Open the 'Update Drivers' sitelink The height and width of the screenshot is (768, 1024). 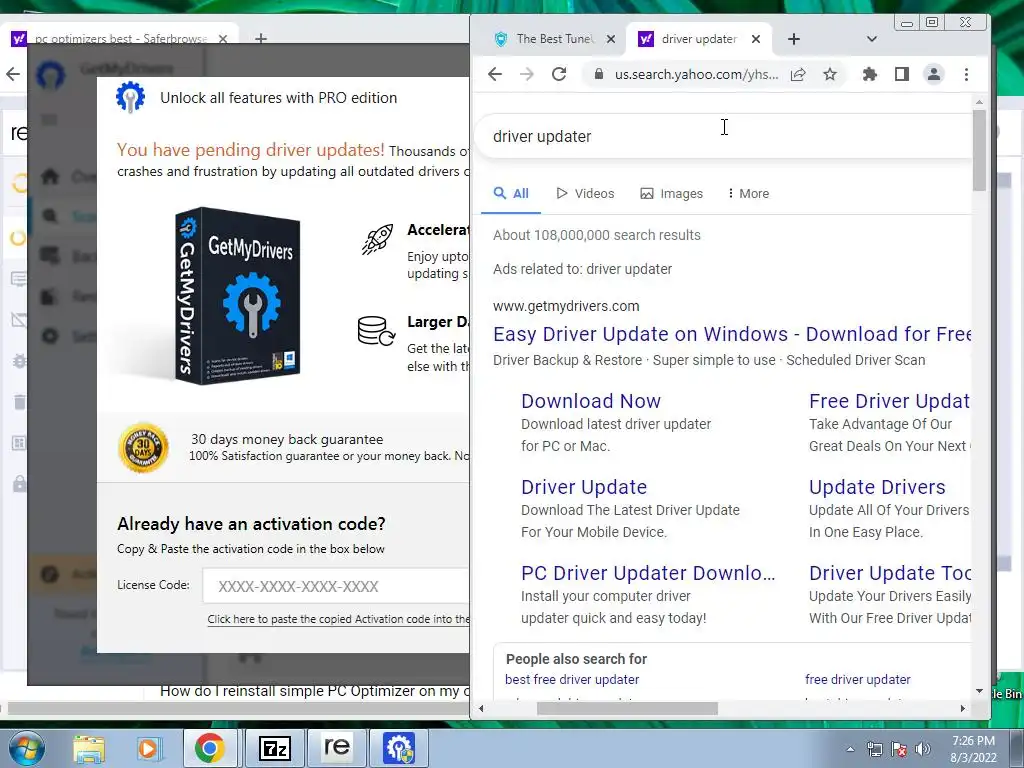point(877,487)
